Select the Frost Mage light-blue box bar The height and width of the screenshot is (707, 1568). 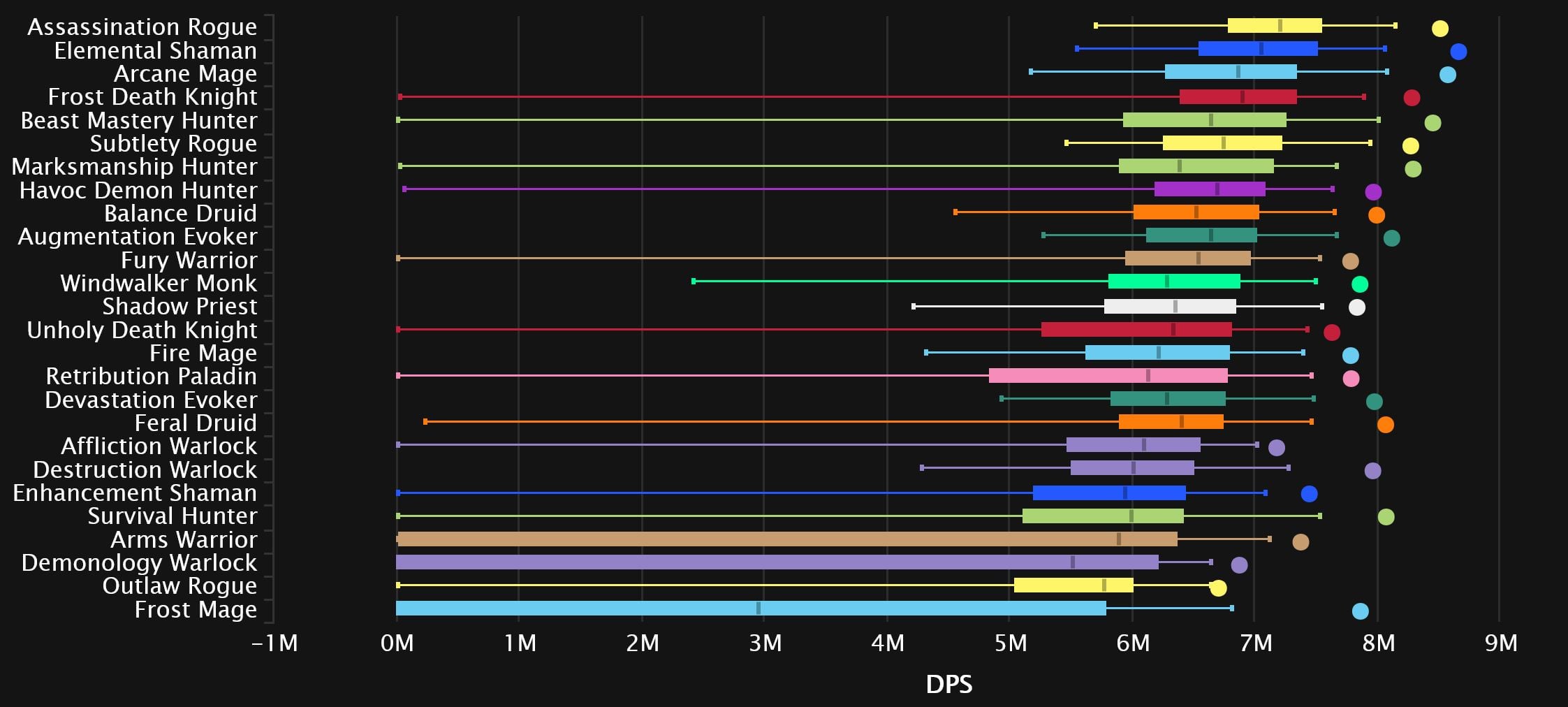coord(751,608)
